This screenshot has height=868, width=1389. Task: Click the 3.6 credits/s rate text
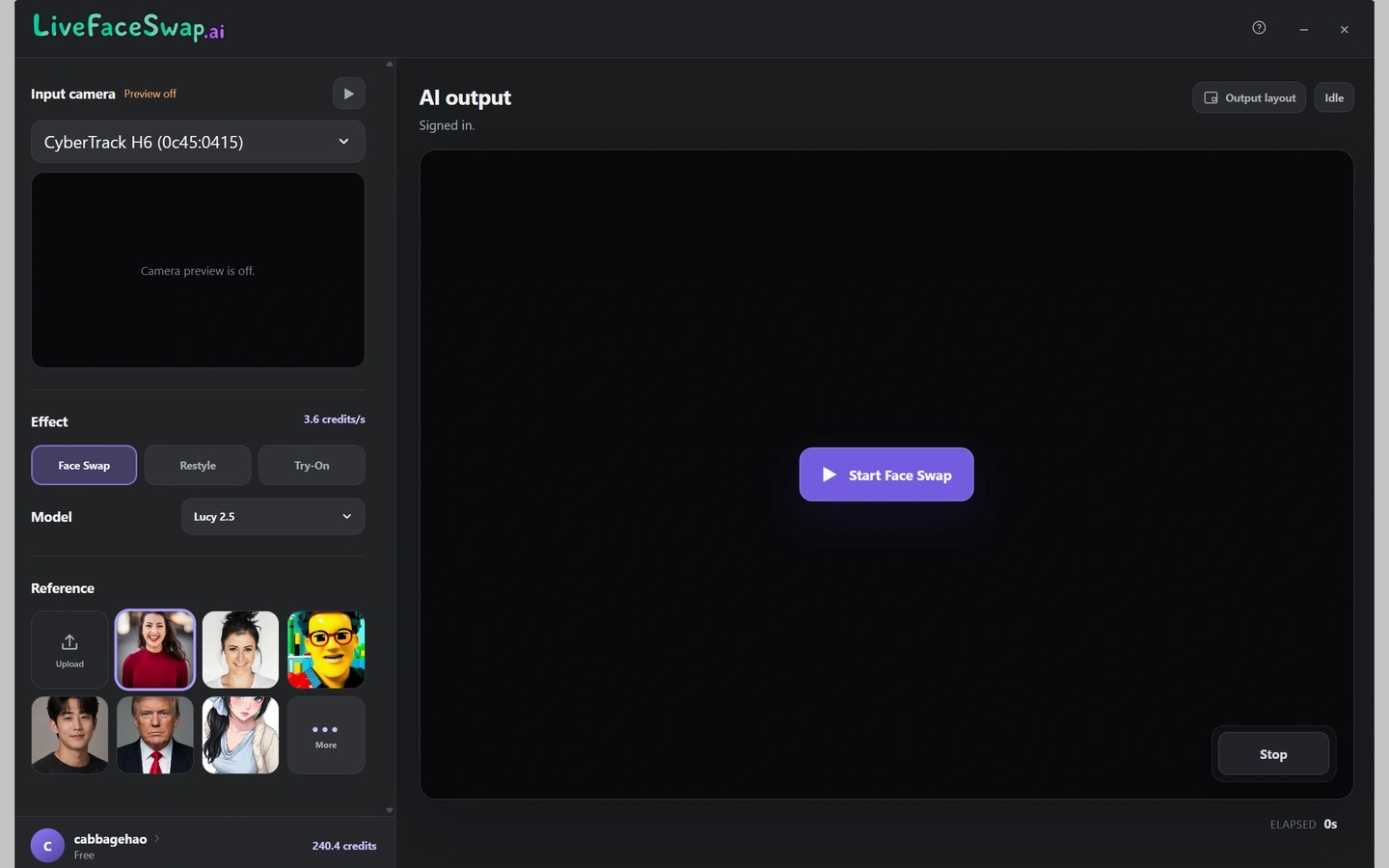[x=334, y=420]
